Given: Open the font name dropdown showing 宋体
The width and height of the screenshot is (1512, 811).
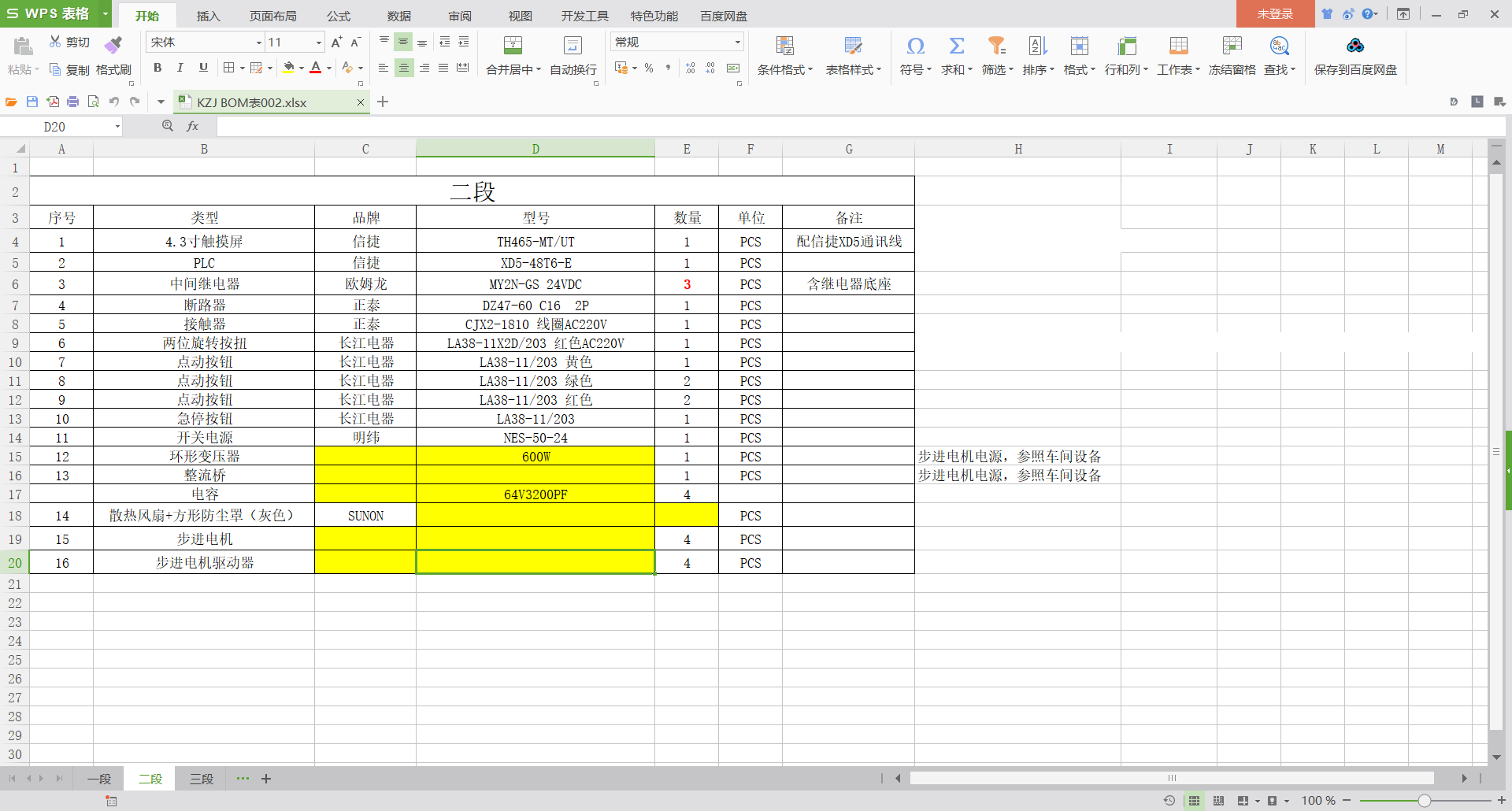Looking at the screenshot, I should (x=258, y=43).
